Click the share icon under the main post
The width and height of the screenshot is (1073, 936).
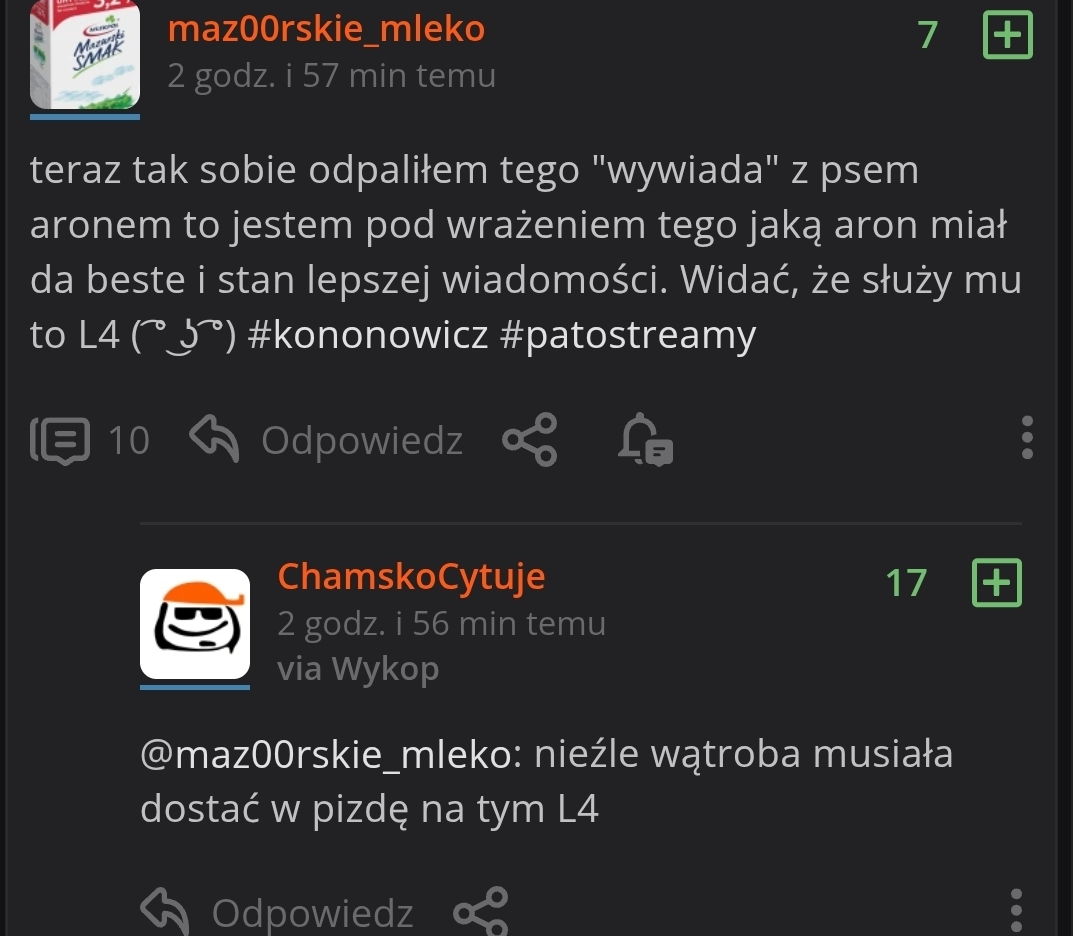click(x=530, y=440)
